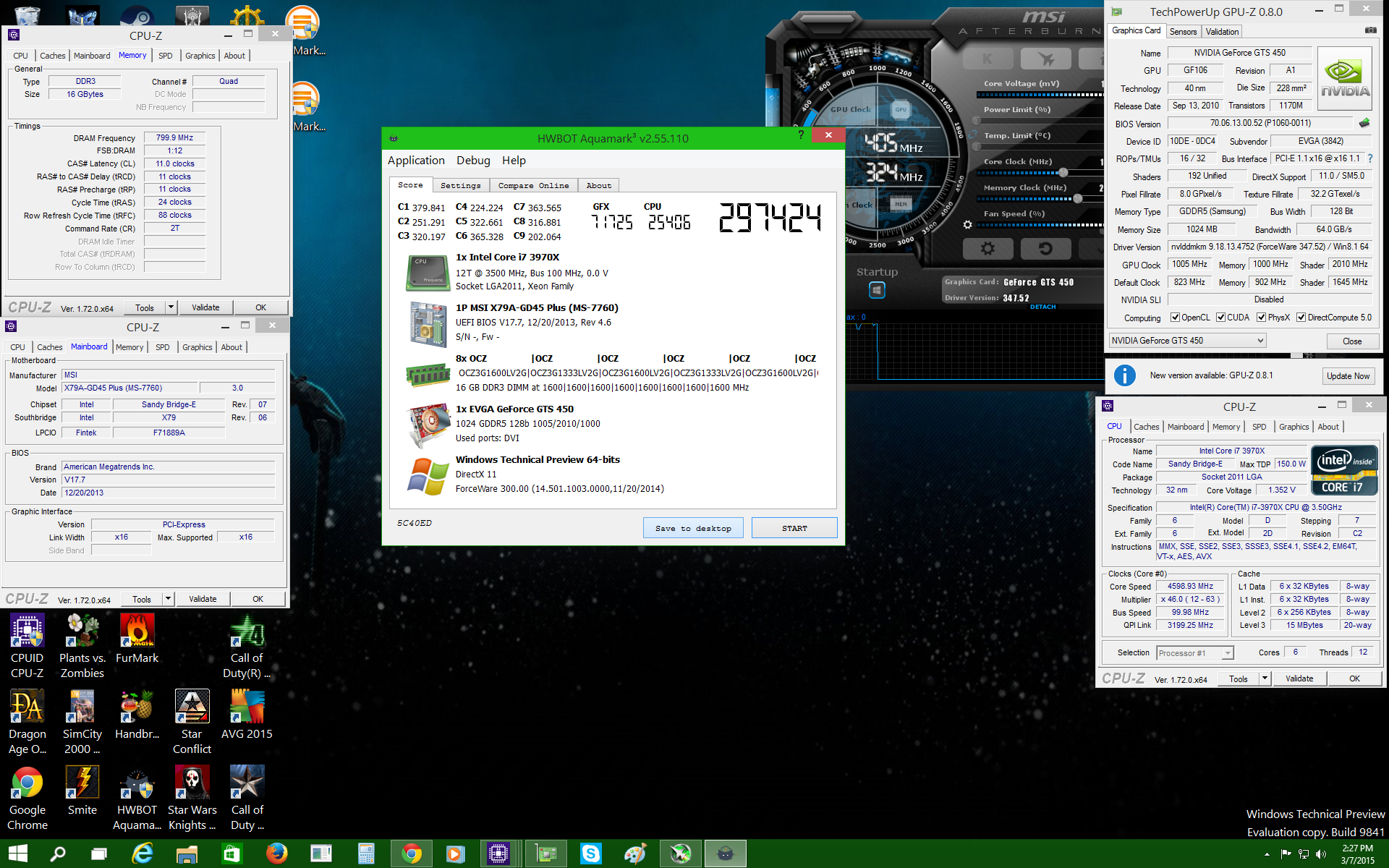Click Save to desktop in Aquamark
Screen dimensions: 1389x868
point(693,528)
